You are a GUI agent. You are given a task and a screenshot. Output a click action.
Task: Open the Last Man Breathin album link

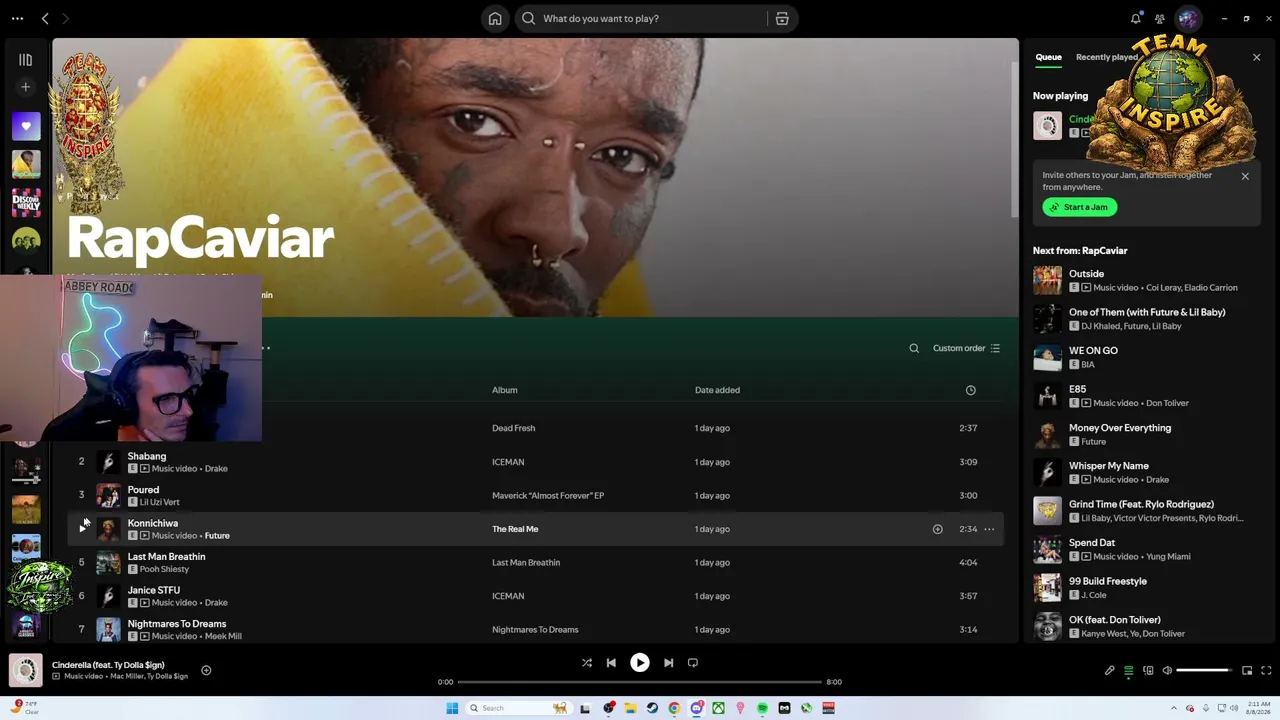(x=526, y=562)
